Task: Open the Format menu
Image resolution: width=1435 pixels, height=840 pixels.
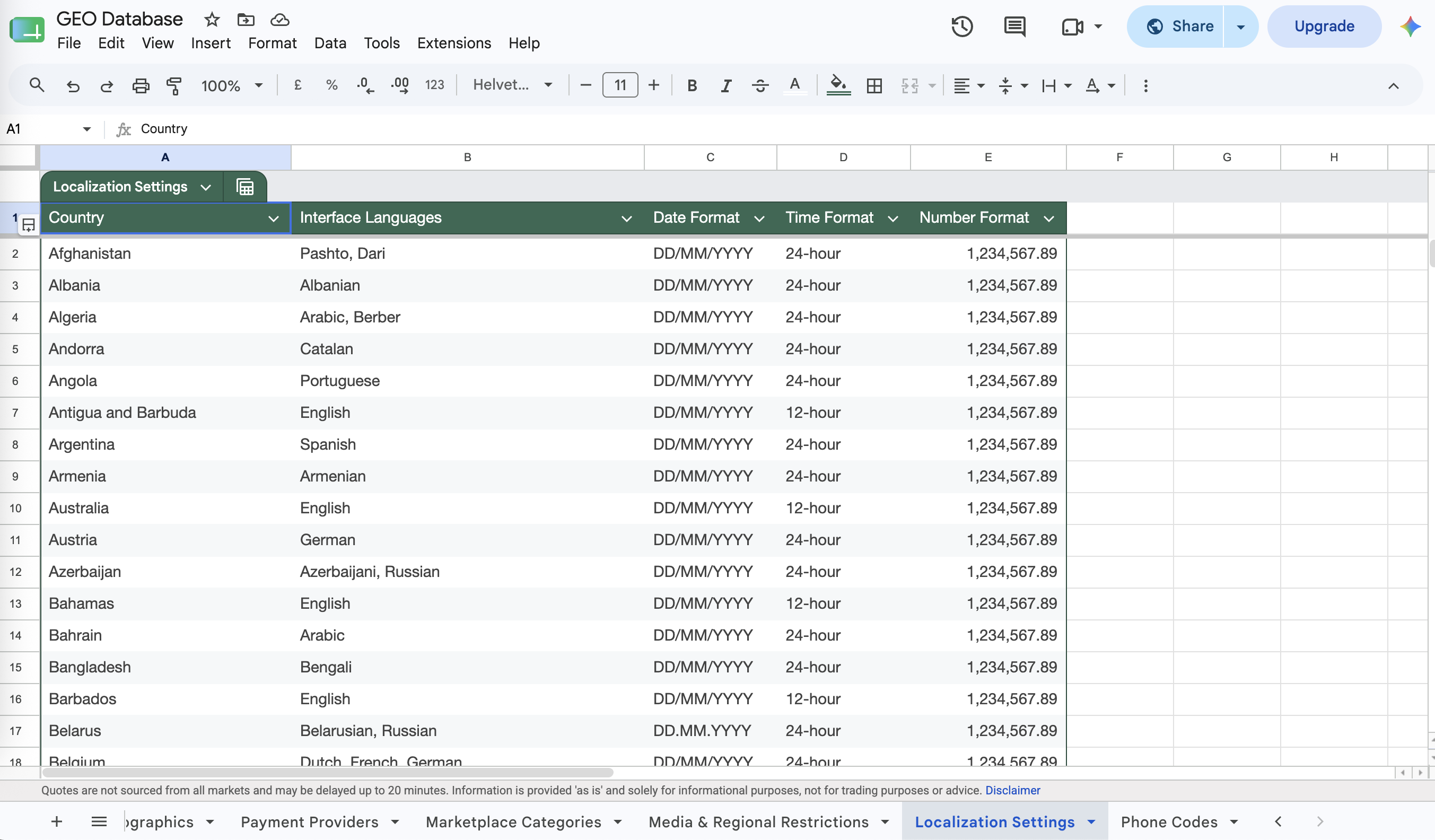Action: pyautogui.click(x=272, y=43)
